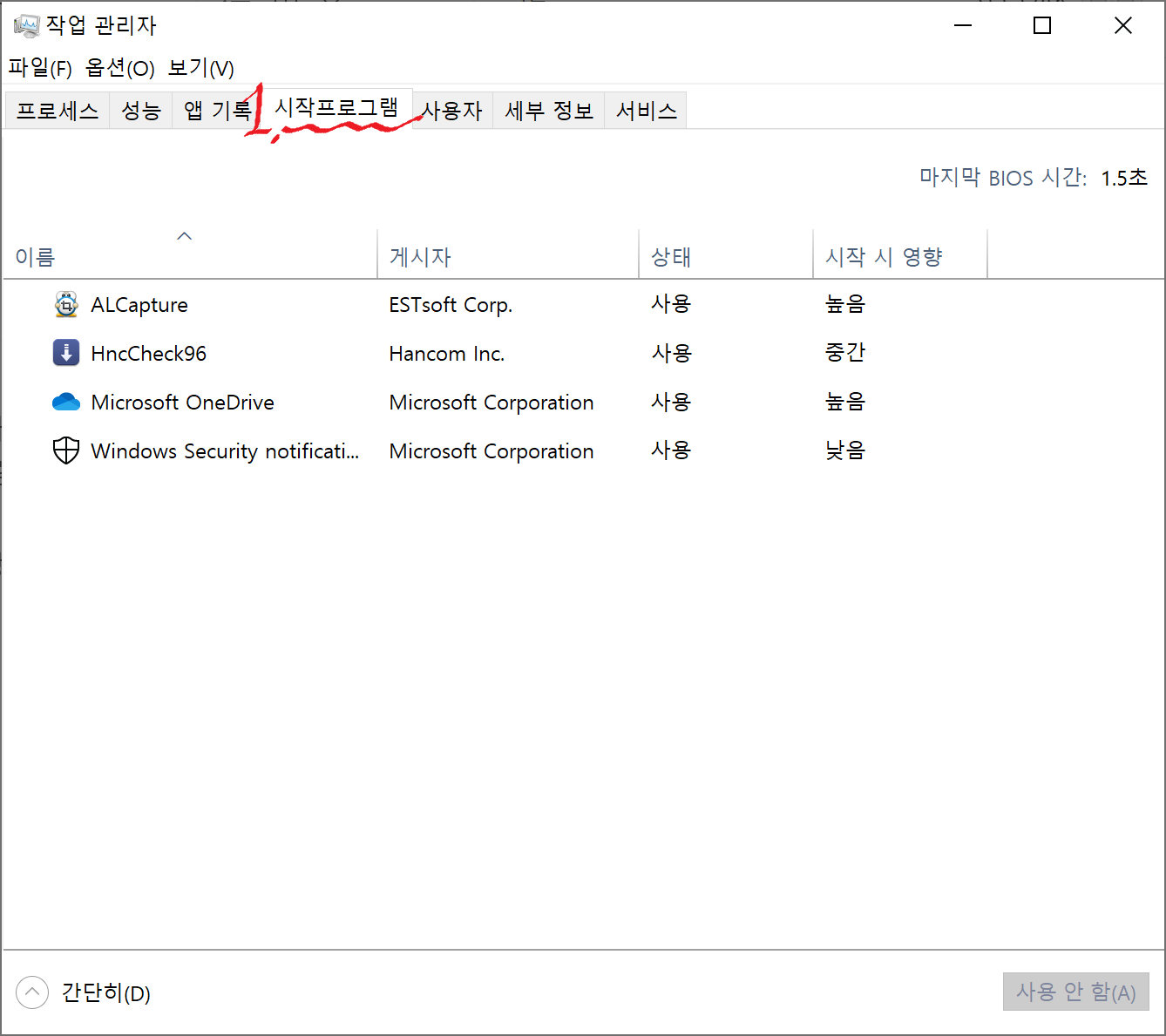1166x1036 pixels.
Task: Sort by the 시작 시 영향 column header
Action: tap(900, 254)
